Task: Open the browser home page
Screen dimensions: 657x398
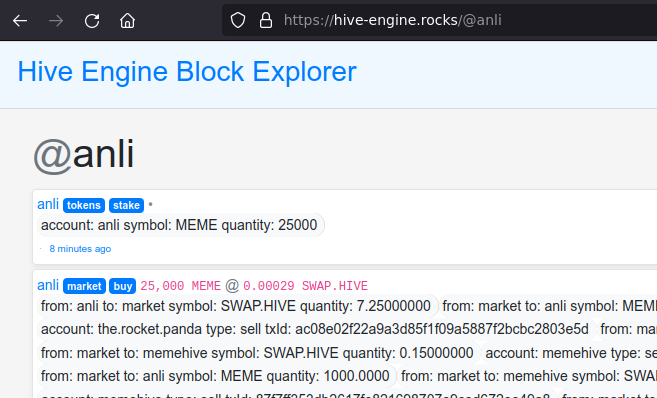Action: 127,21
